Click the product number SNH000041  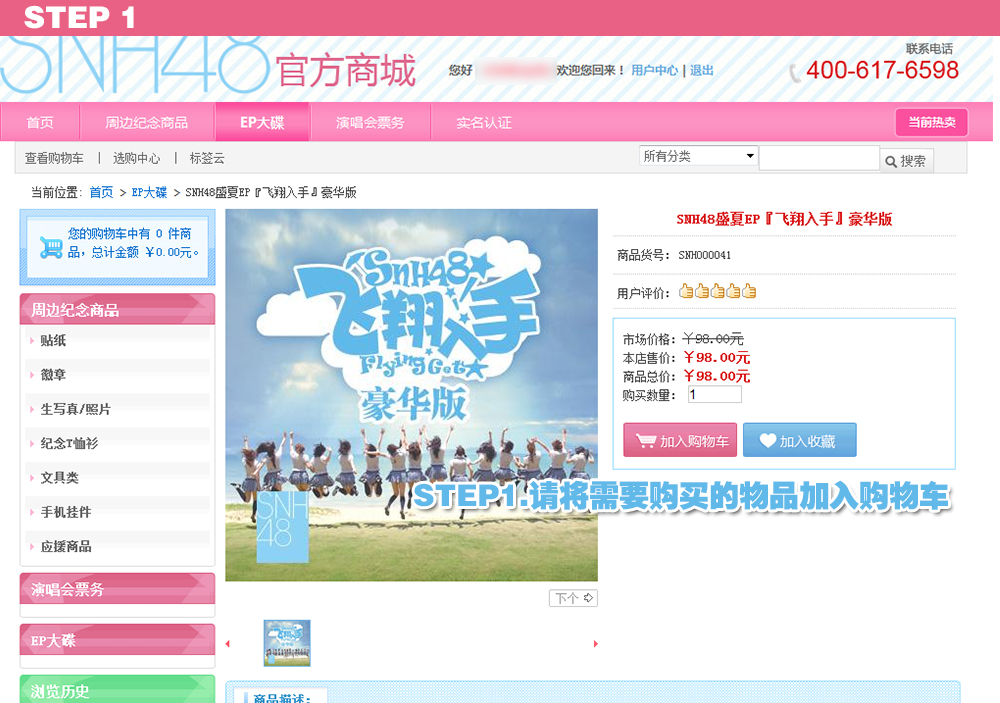[x=705, y=255]
